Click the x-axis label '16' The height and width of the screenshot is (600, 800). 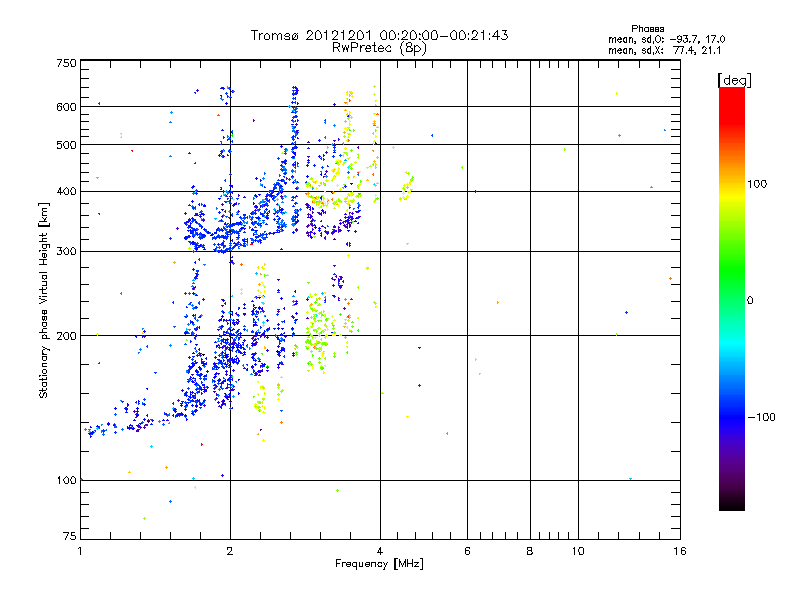(x=680, y=551)
